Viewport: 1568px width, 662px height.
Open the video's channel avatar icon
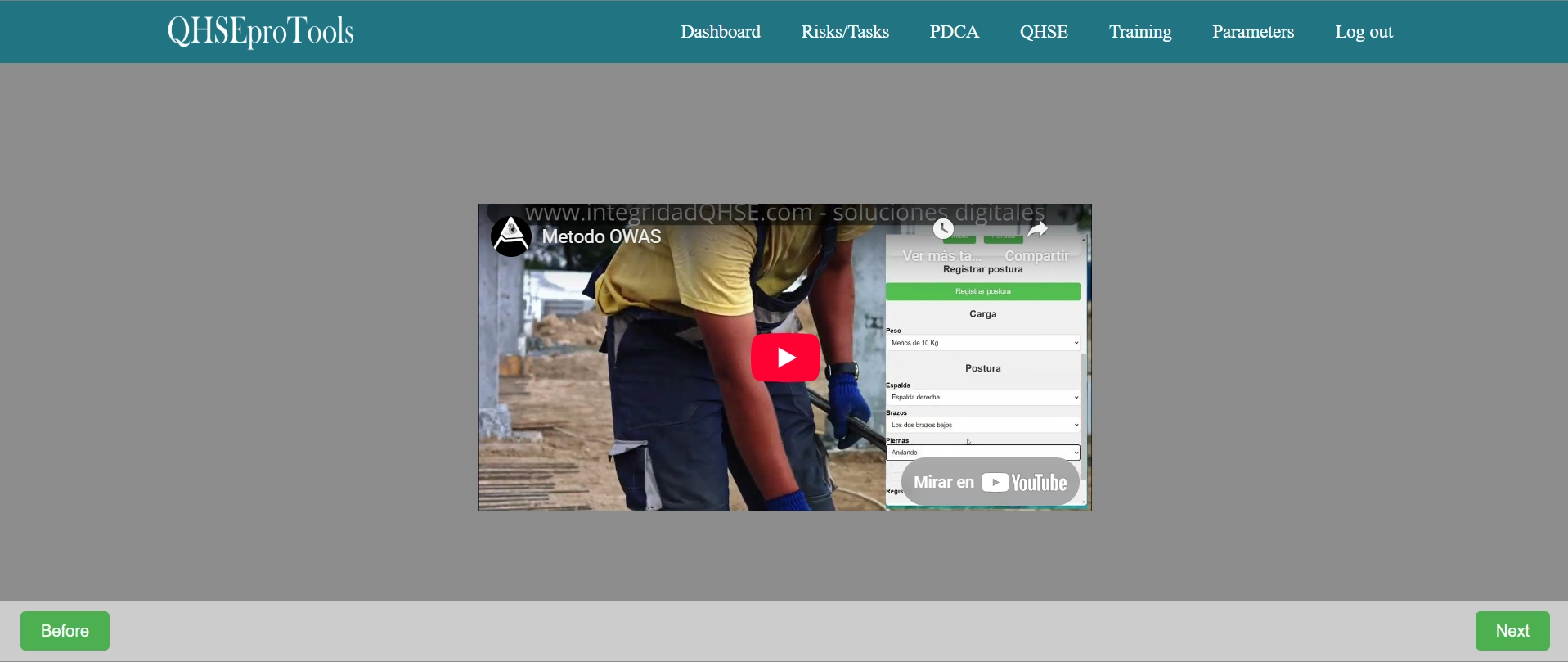[x=511, y=236]
